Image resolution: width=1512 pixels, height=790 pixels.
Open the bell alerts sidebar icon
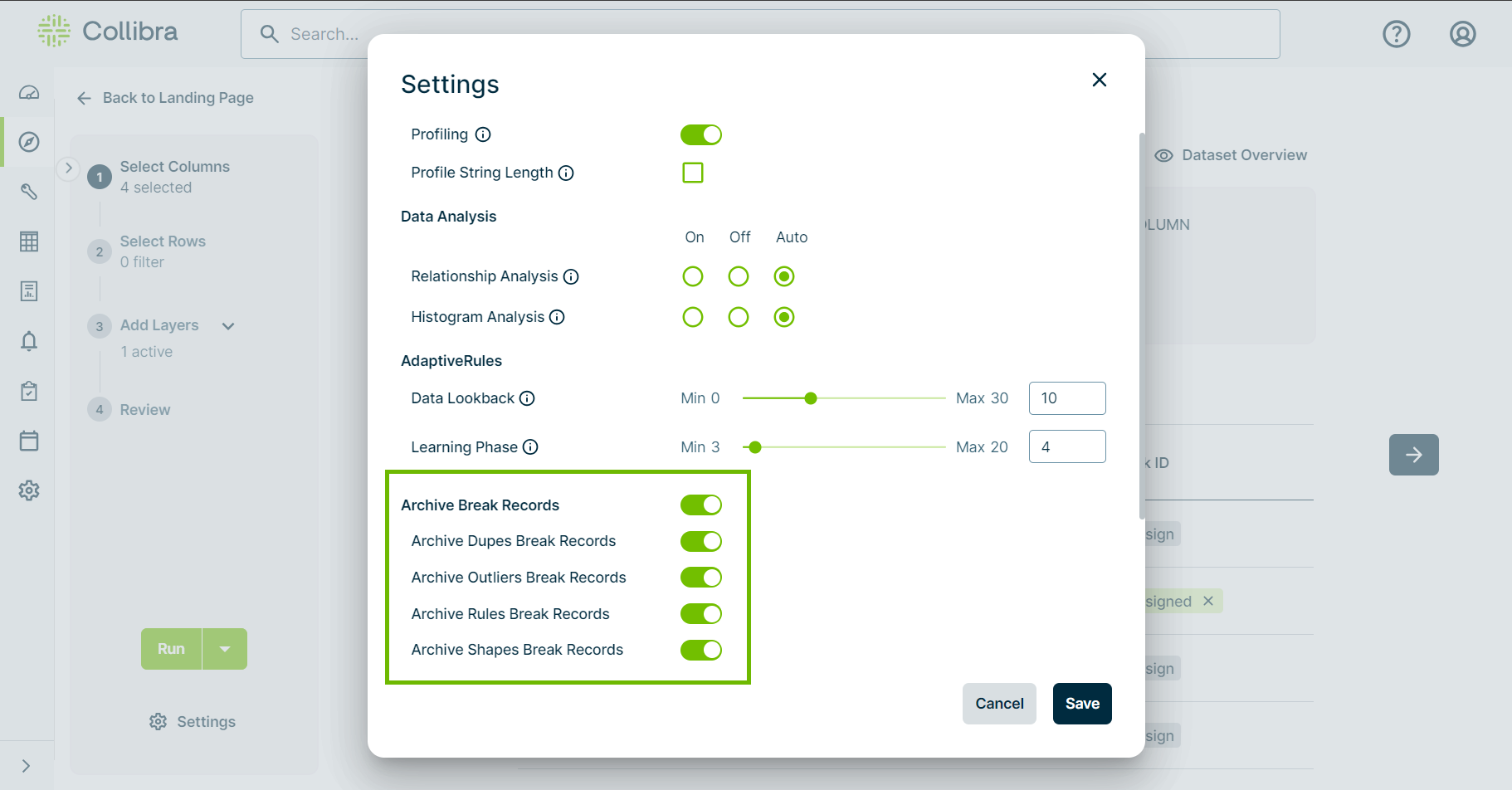pyautogui.click(x=29, y=341)
